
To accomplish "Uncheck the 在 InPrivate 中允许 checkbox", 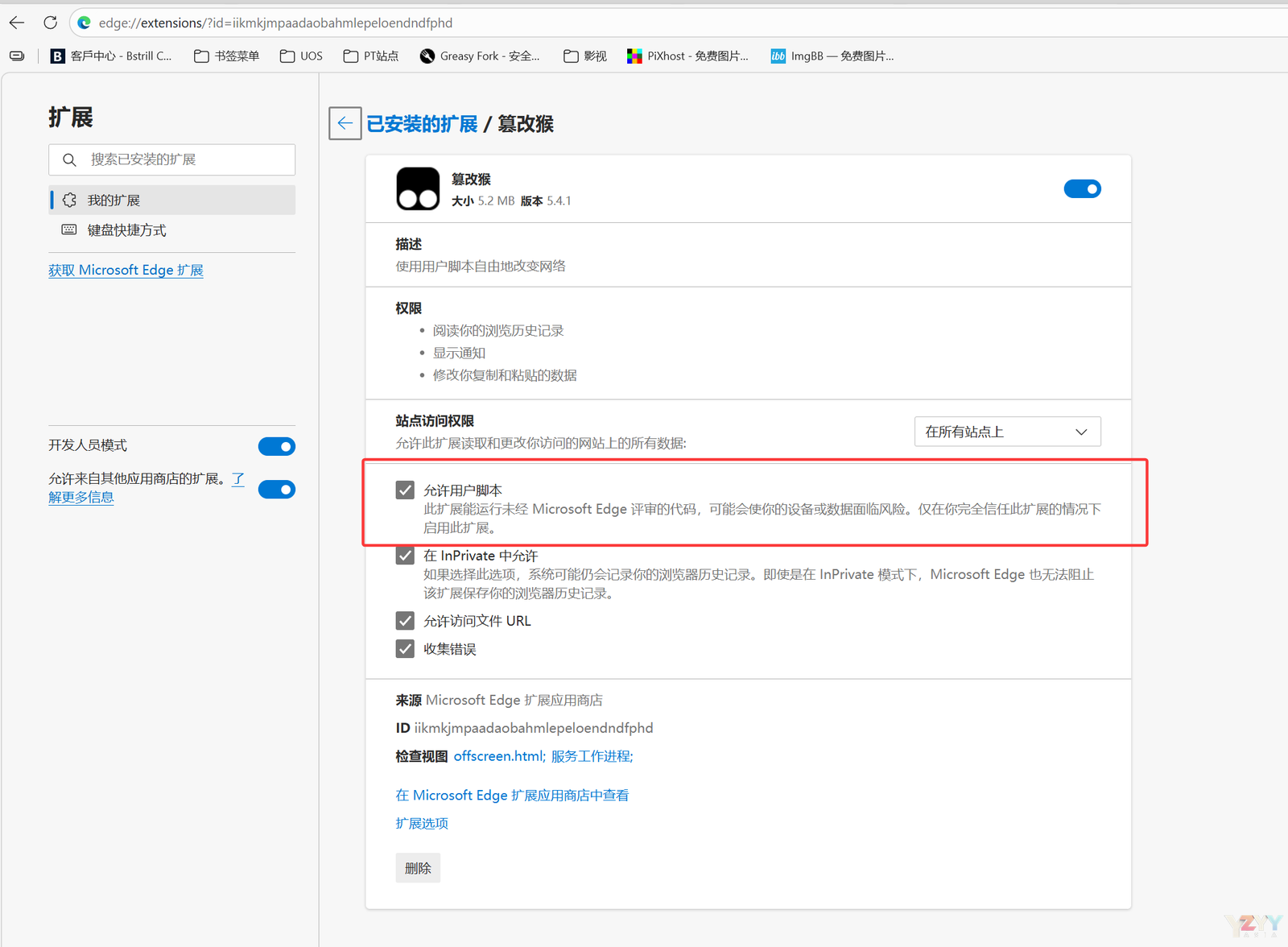I will pyautogui.click(x=405, y=556).
